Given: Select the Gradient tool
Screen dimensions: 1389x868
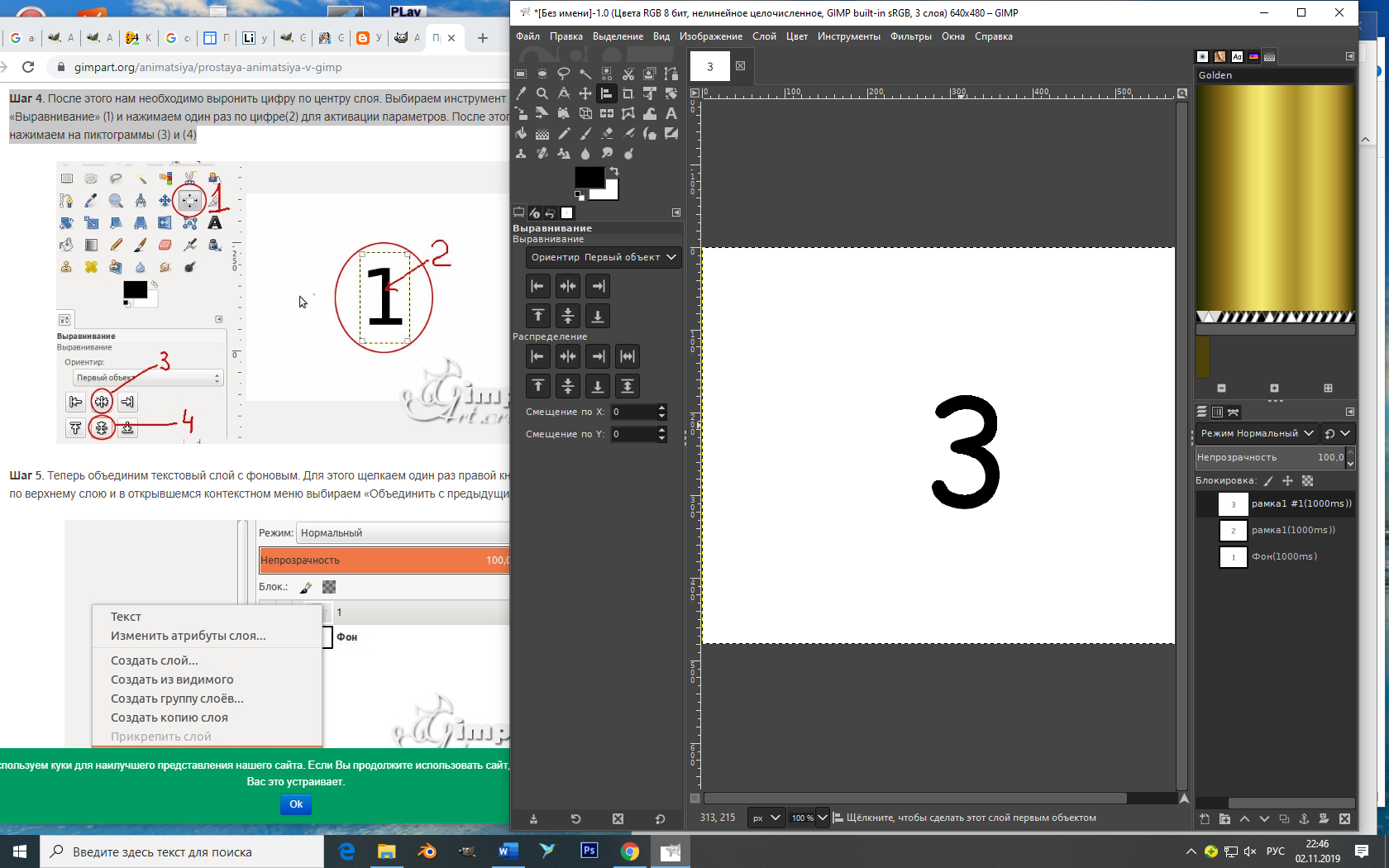Looking at the screenshot, I should click(x=542, y=133).
